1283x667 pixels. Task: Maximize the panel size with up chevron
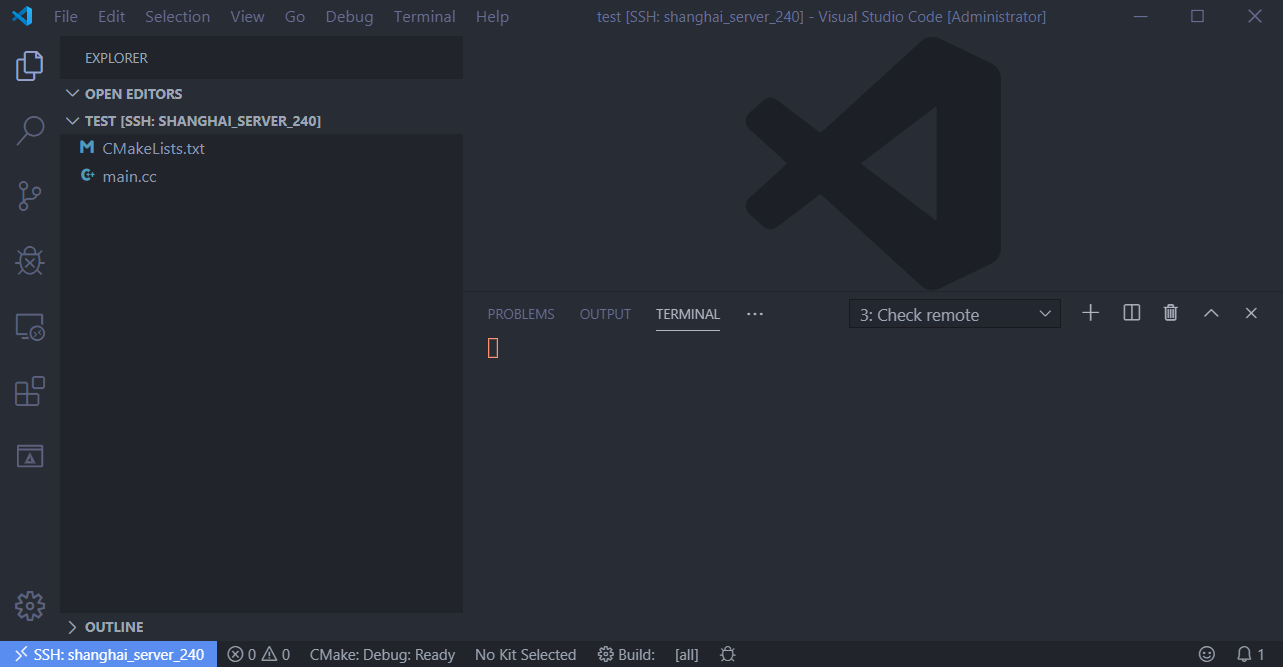pyautogui.click(x=1211, y=313)
